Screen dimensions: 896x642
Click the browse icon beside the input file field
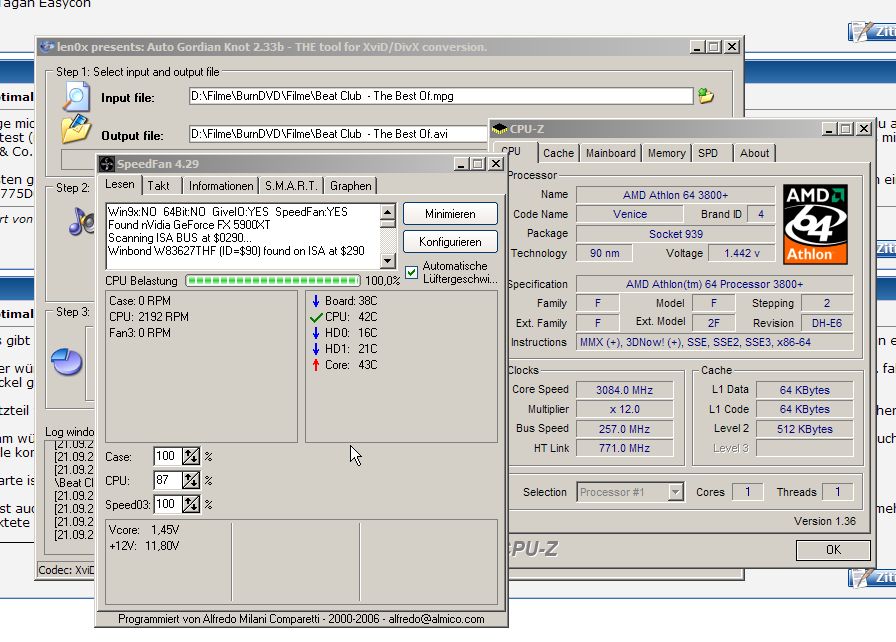click(x=706, y=96)
